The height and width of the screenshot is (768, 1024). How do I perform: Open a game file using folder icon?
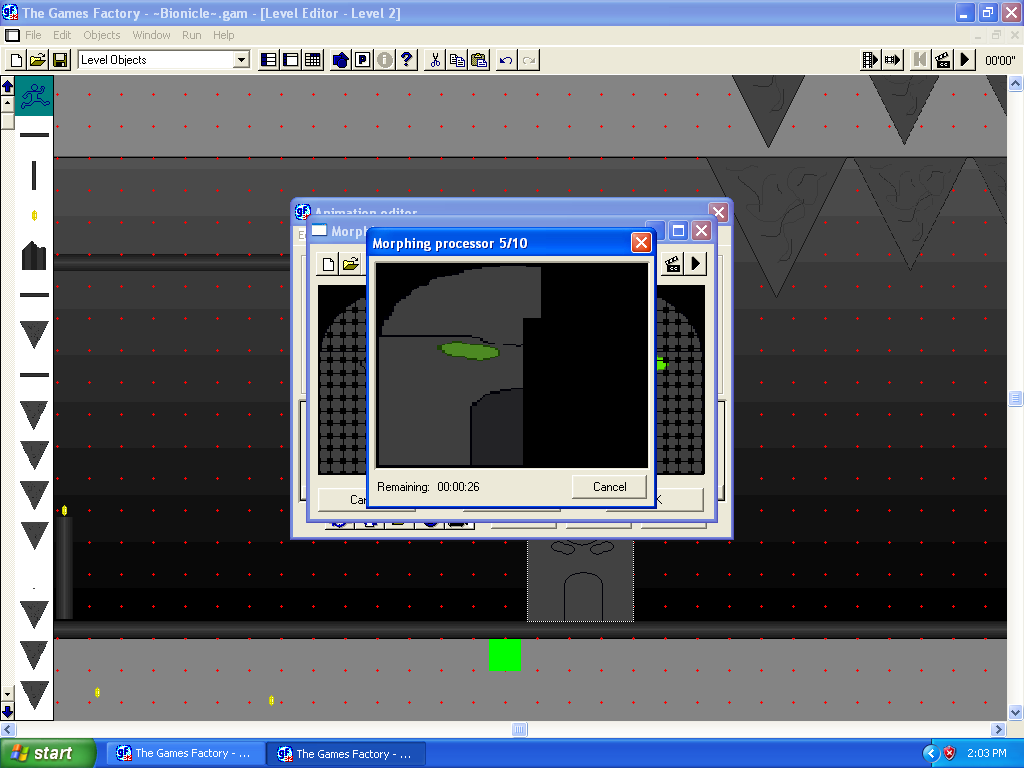[36, 60]
